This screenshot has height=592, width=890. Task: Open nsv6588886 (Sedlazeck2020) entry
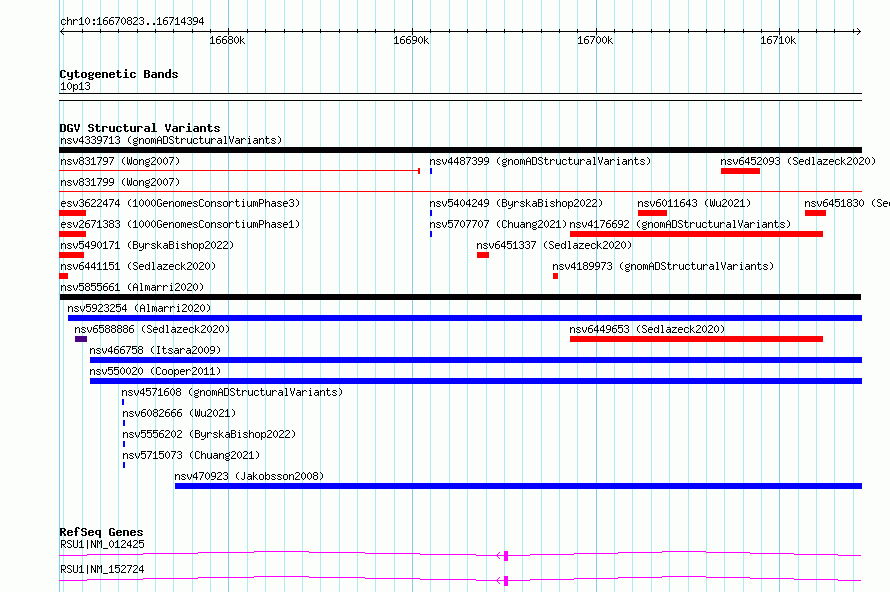coord(152,329)
